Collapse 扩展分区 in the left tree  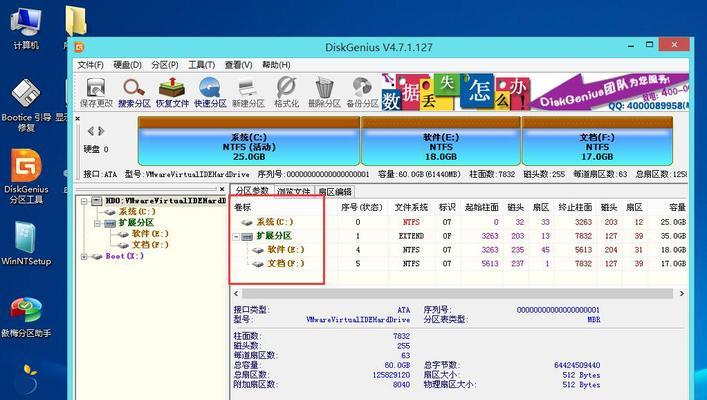(97, 223)
